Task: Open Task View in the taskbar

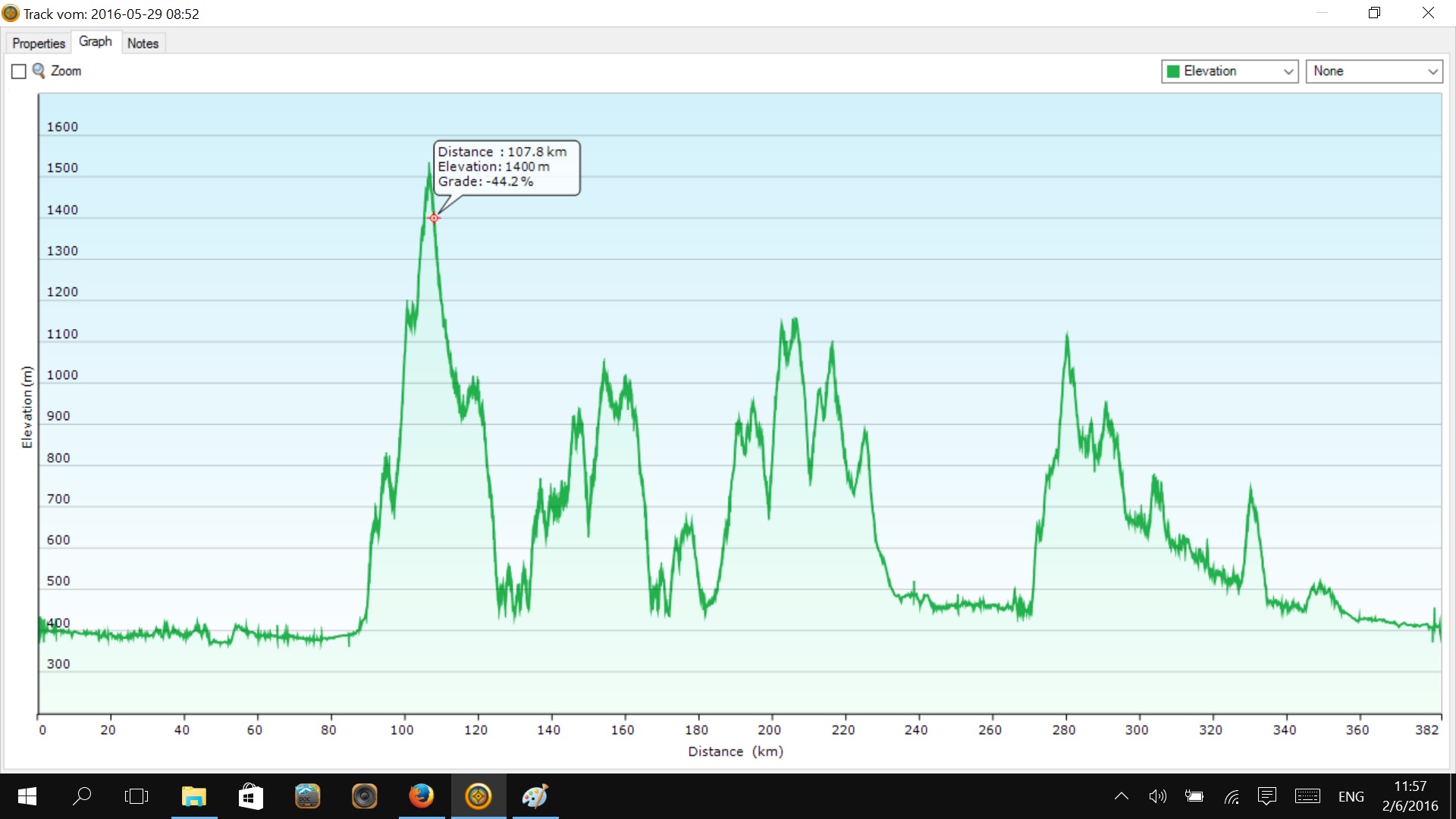Action: (x=136, y=796)
